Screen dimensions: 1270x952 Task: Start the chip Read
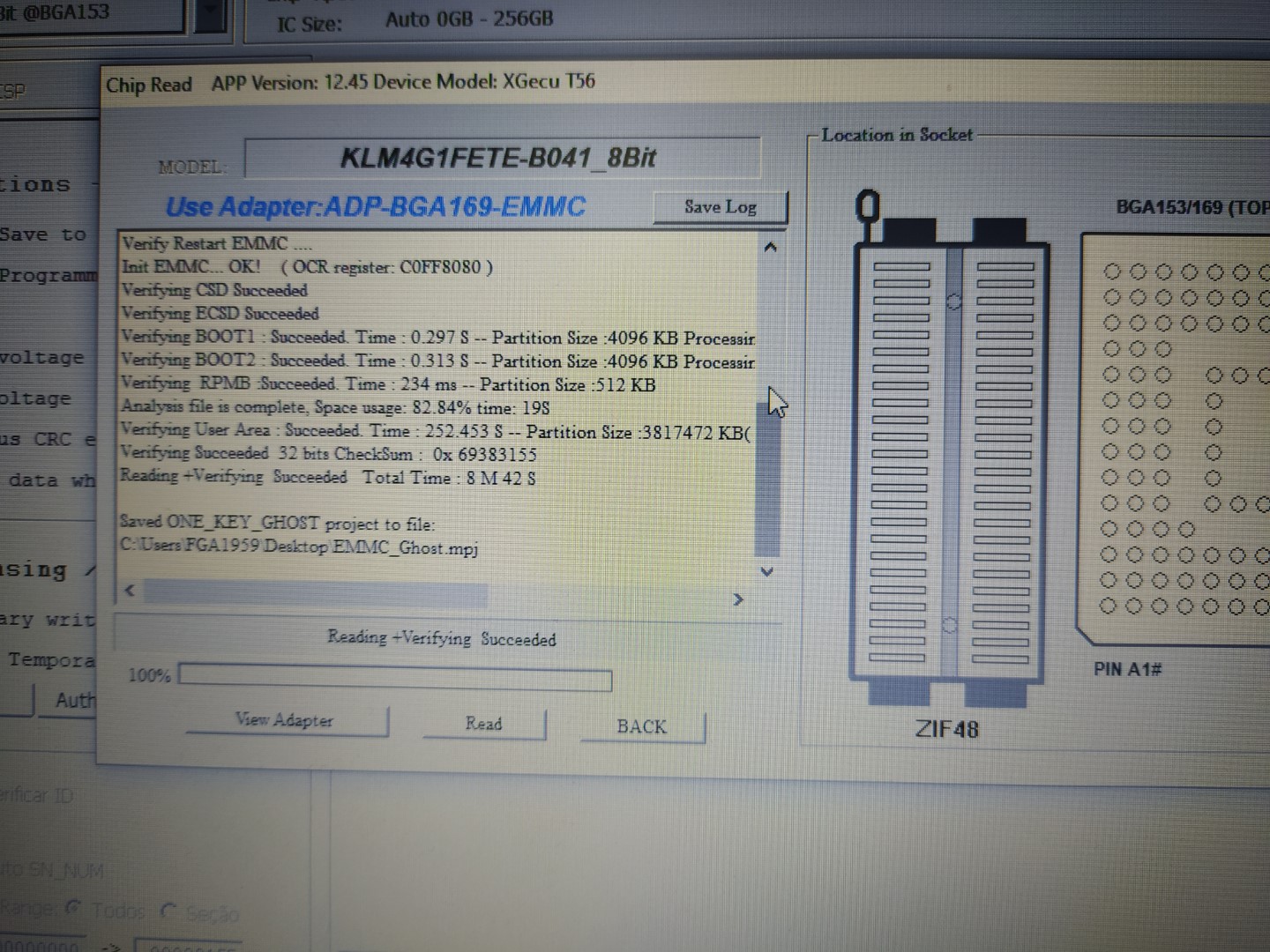click(x=483, y=724)
